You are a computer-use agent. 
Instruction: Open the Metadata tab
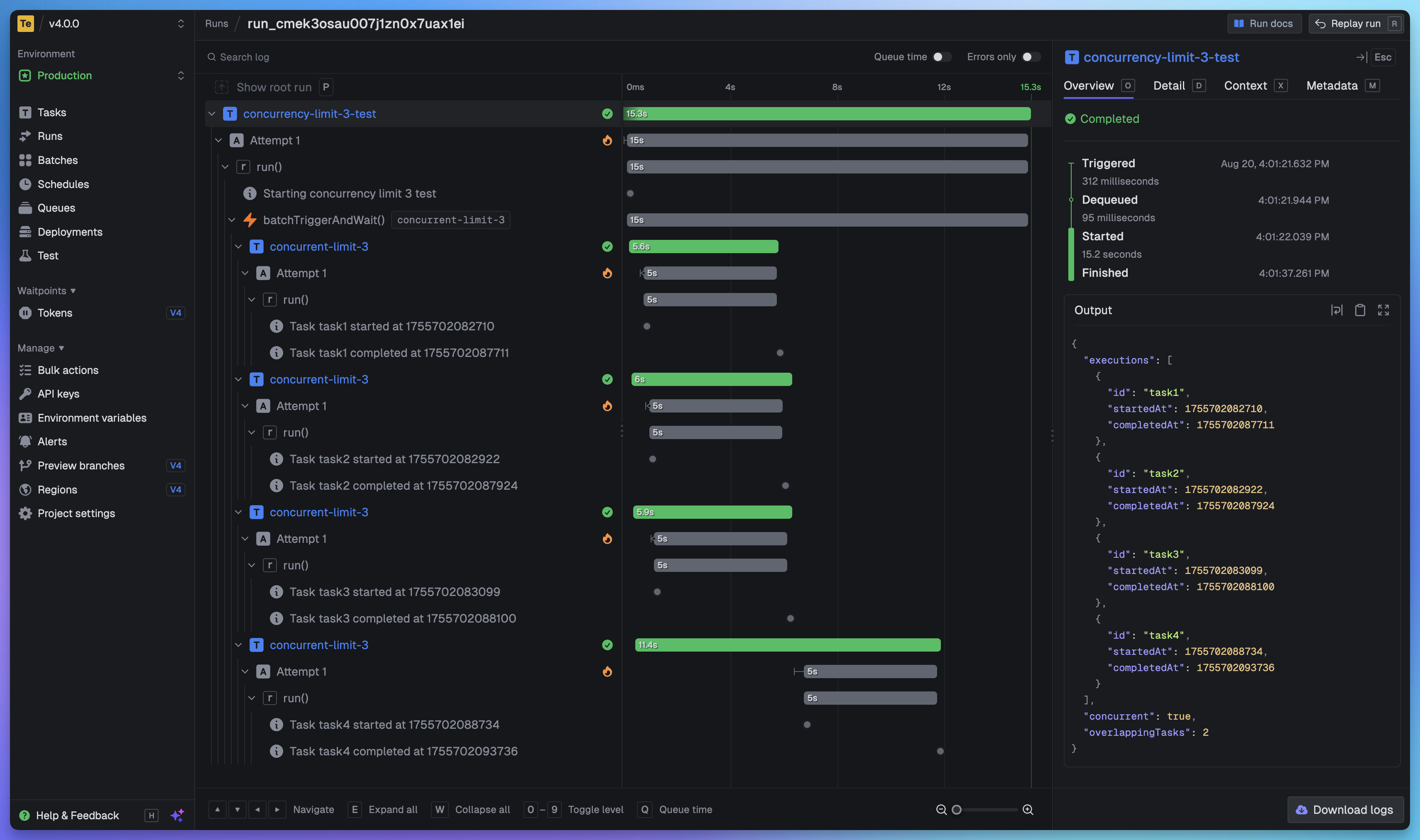click(1332, 85)
